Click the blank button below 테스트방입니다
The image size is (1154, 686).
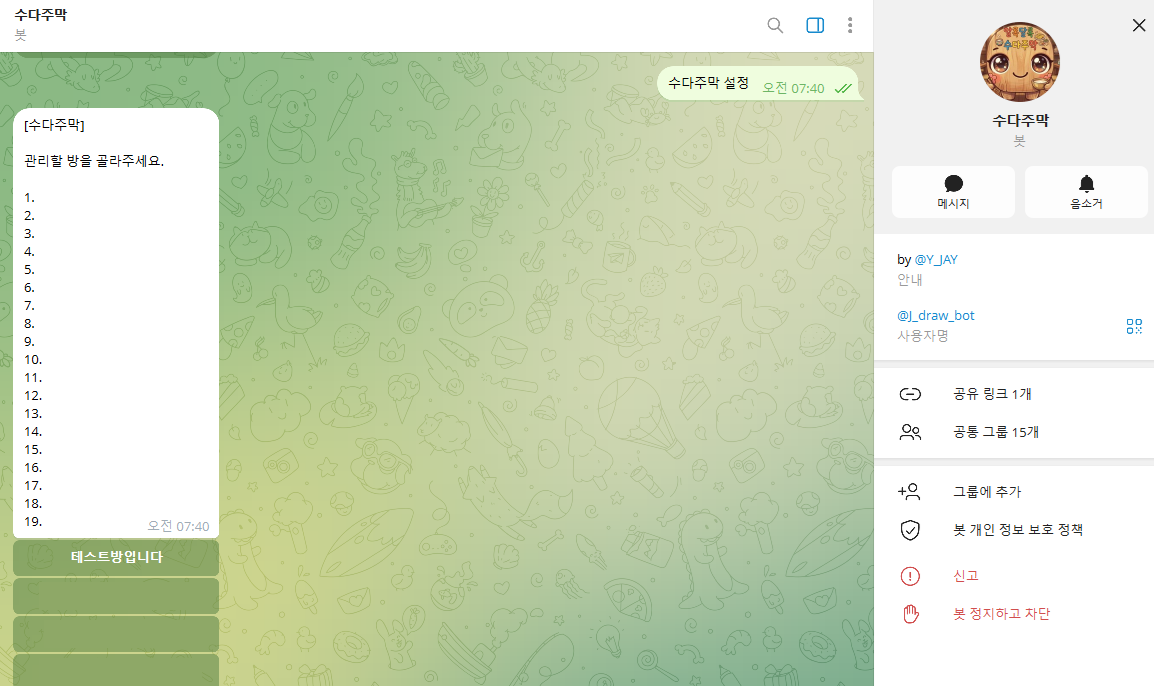pyautogui.click(x=116, y=595)
